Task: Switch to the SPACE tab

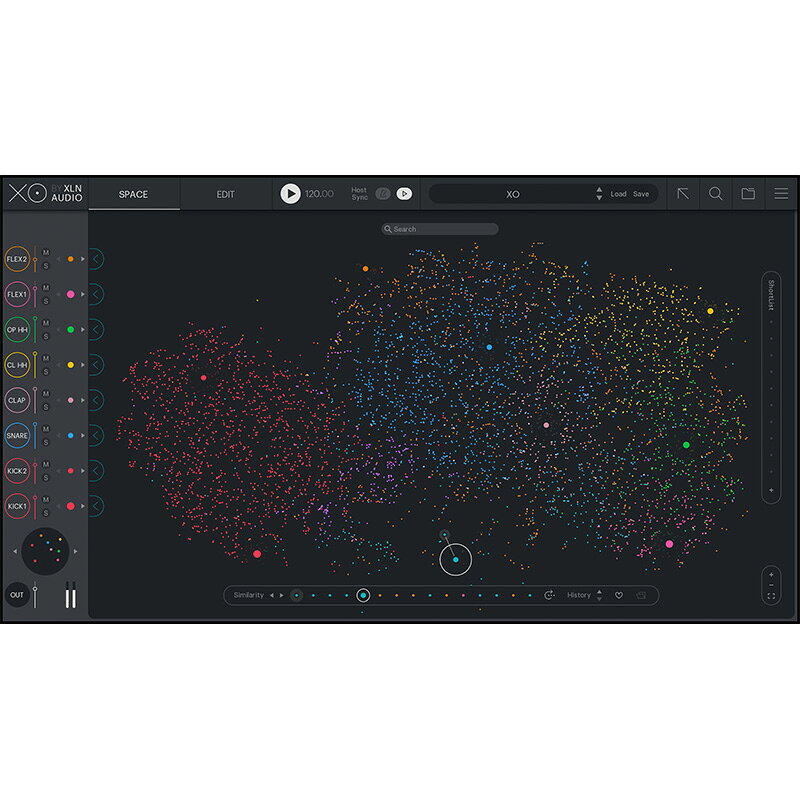Action: click(x=133, y=194)
